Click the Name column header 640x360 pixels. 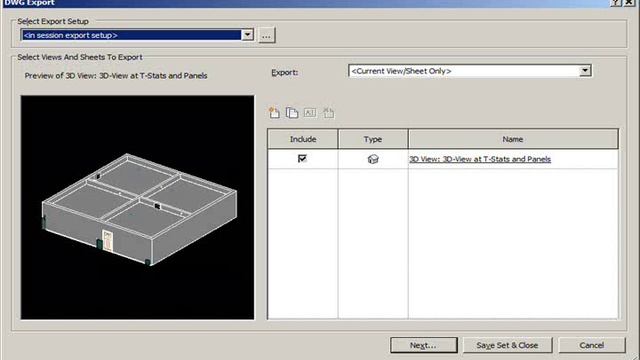click(x=513, y=139)
